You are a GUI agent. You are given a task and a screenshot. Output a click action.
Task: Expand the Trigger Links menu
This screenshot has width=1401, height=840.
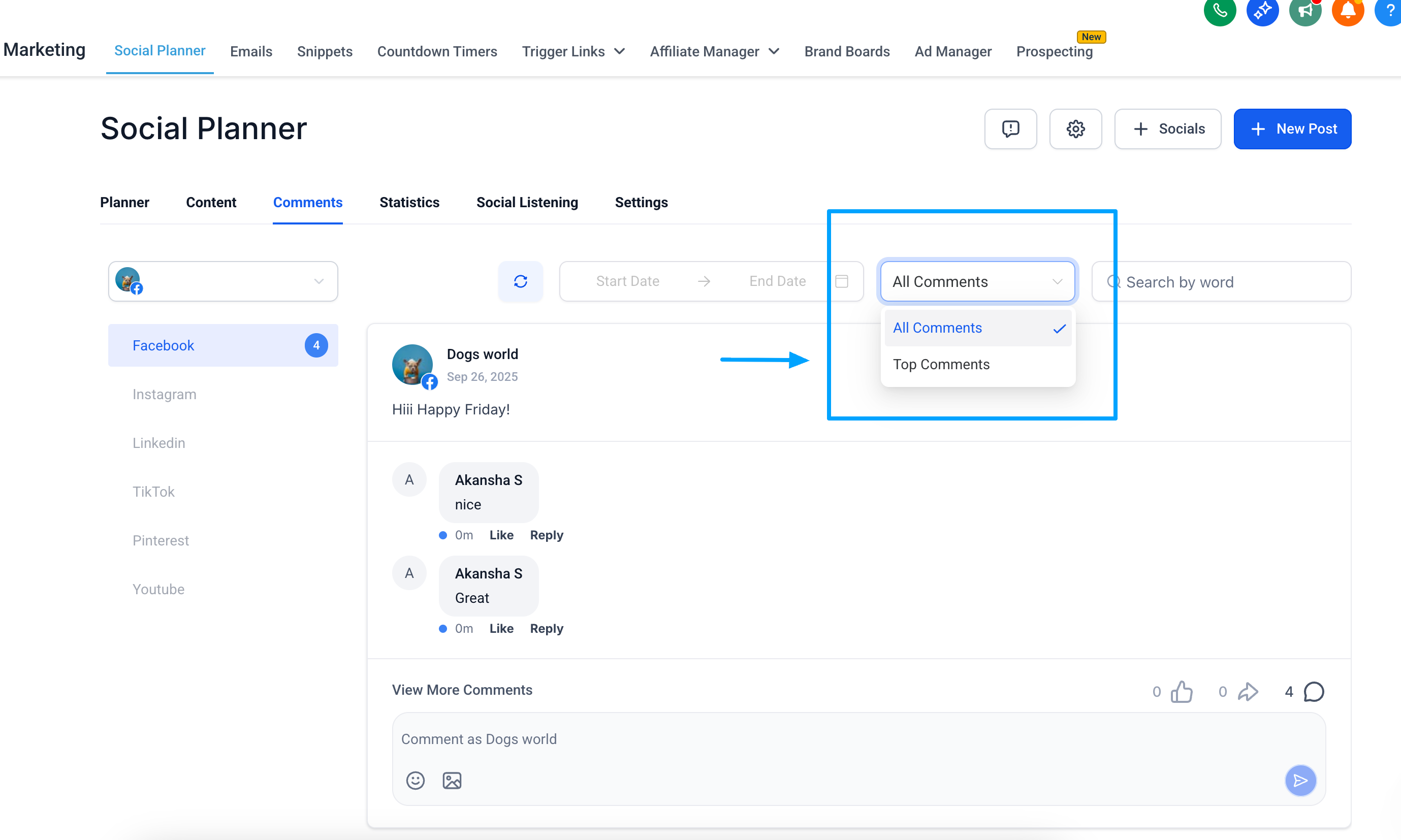[573, 51]
